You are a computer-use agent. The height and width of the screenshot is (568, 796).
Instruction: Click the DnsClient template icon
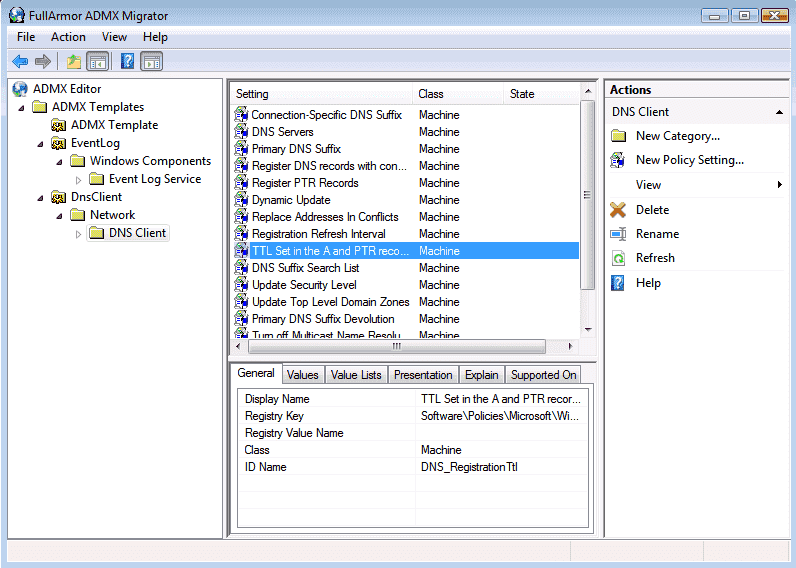coord(58,197)
